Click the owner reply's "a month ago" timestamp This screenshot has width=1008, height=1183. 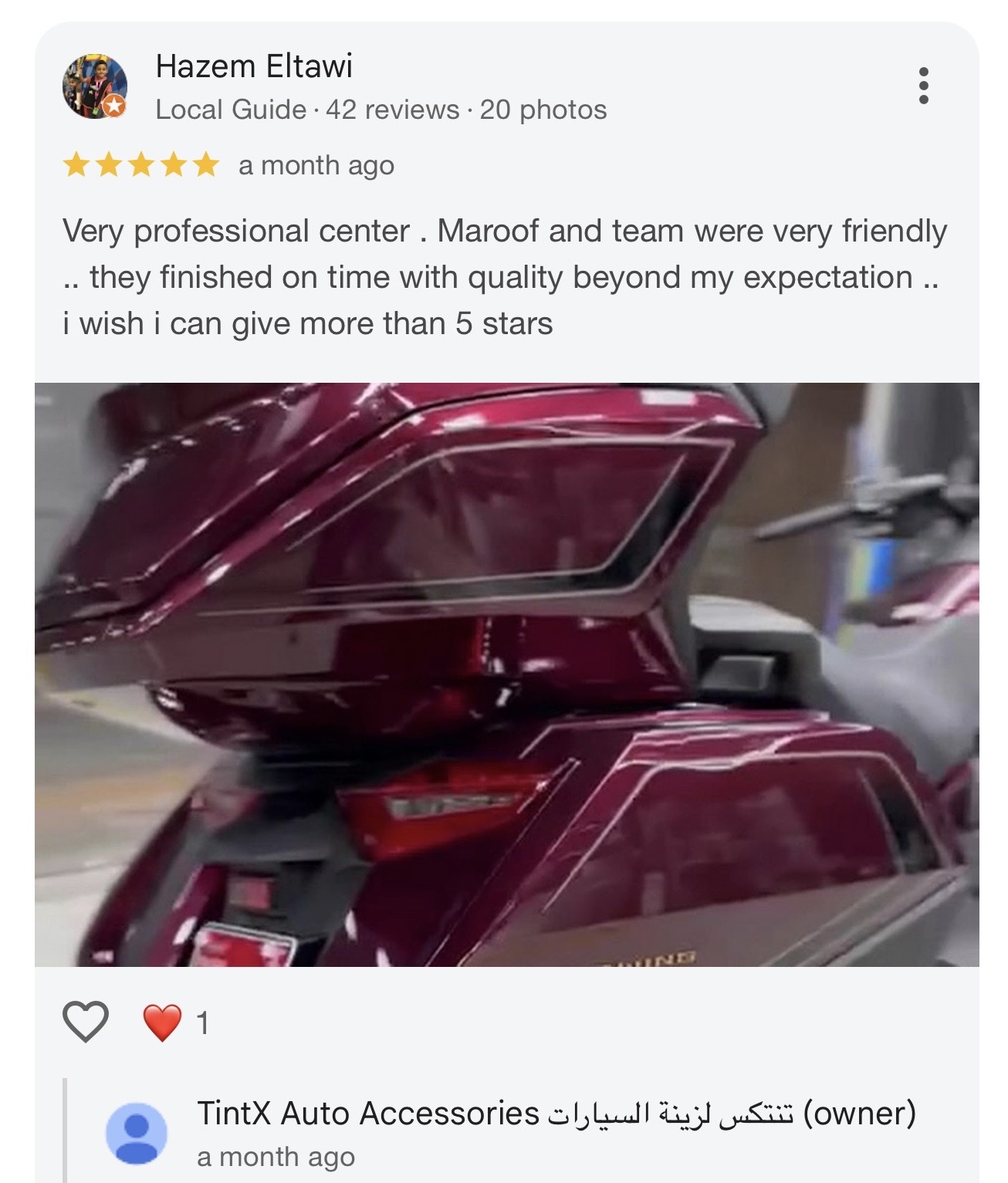point(276,1157)
